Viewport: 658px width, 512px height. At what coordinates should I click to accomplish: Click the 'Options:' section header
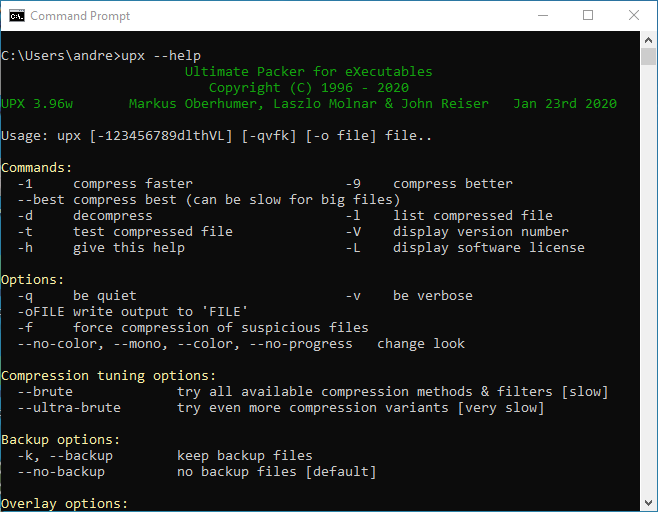pyautogui.click(x=32, y=280)
